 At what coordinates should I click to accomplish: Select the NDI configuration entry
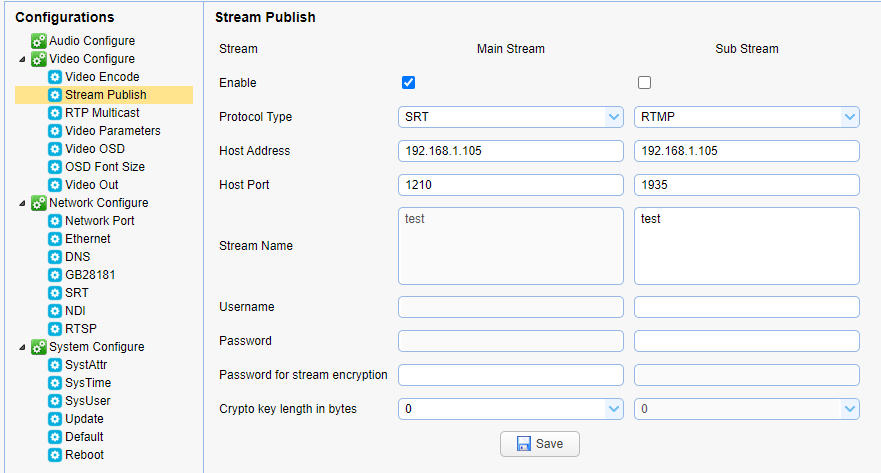click(75, 311)
